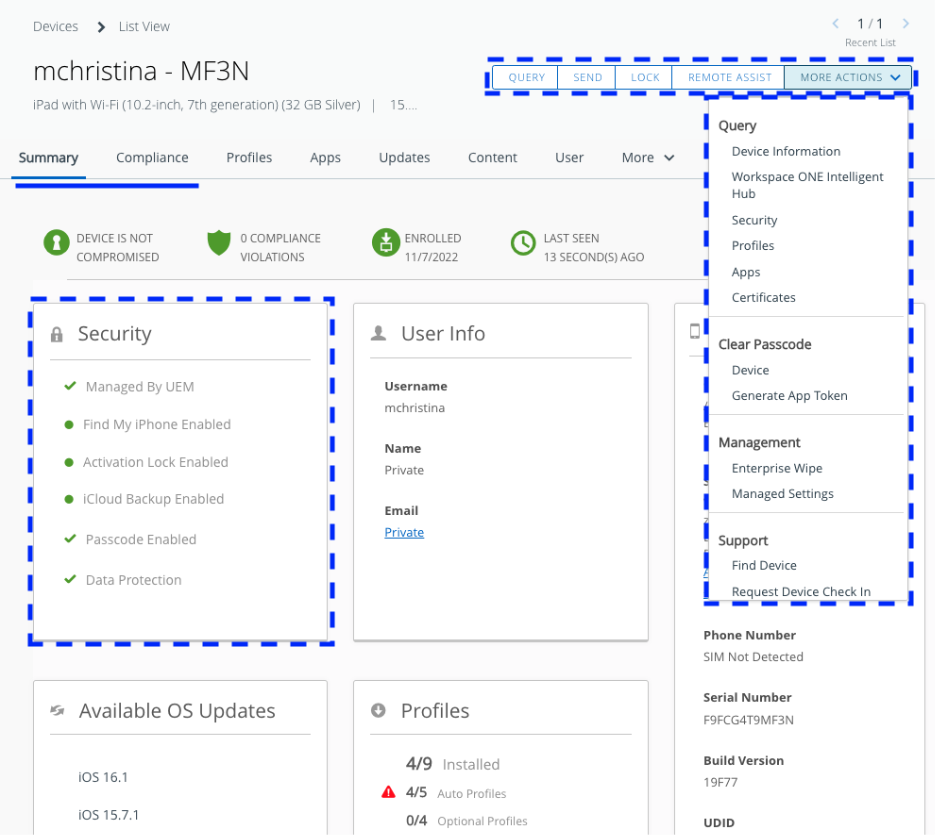The image size is (936, 835).
Task: Open the Profiles tab
Action: point(249,158)
